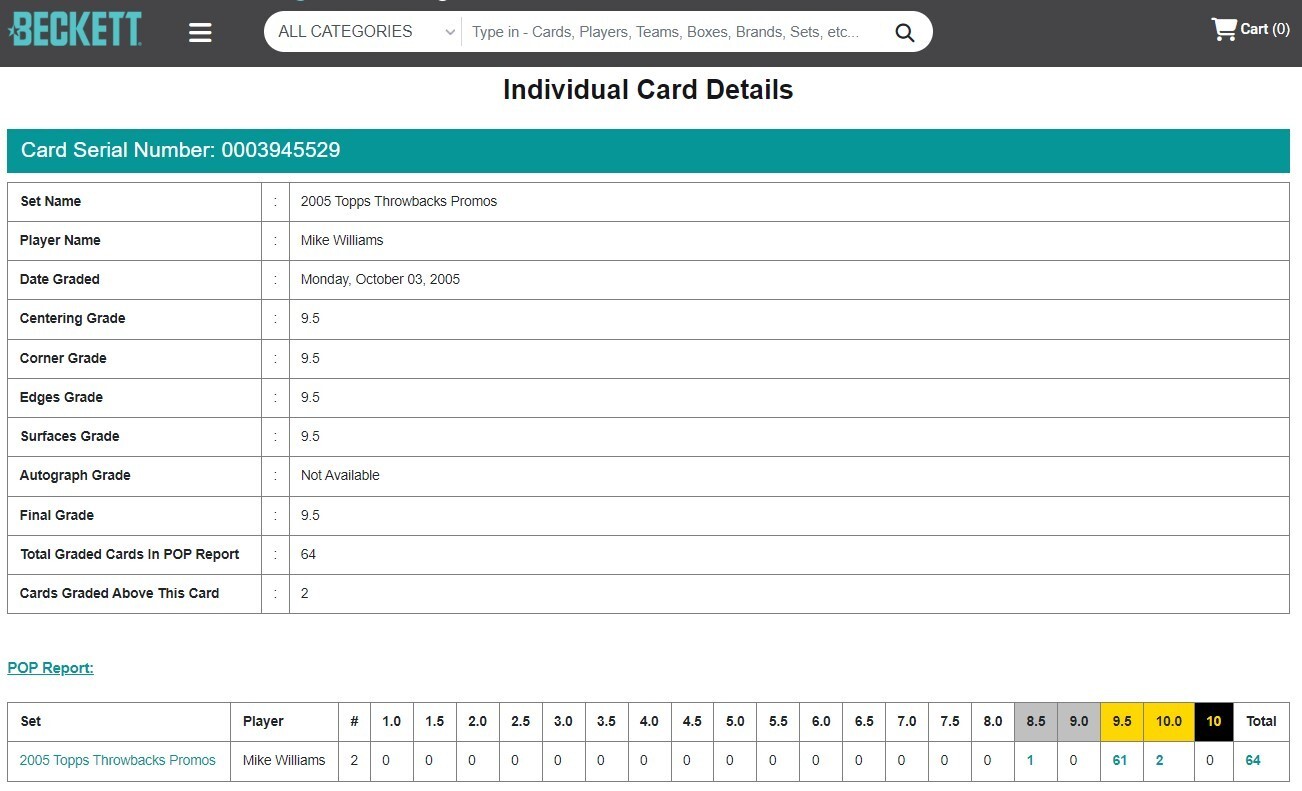Screen dimensions: 1302x791
Task: Click the Final Grade label
Action: pos(57,515)
